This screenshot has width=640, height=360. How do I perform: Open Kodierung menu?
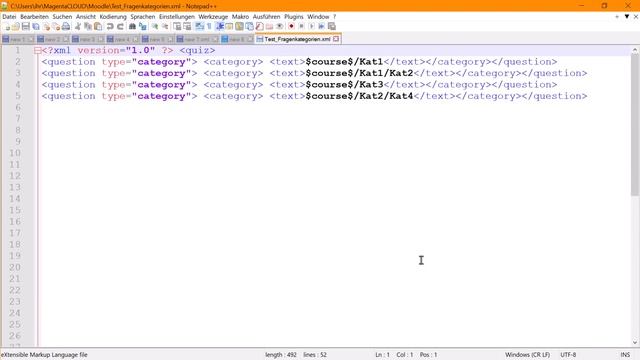[x=113, y=17]
